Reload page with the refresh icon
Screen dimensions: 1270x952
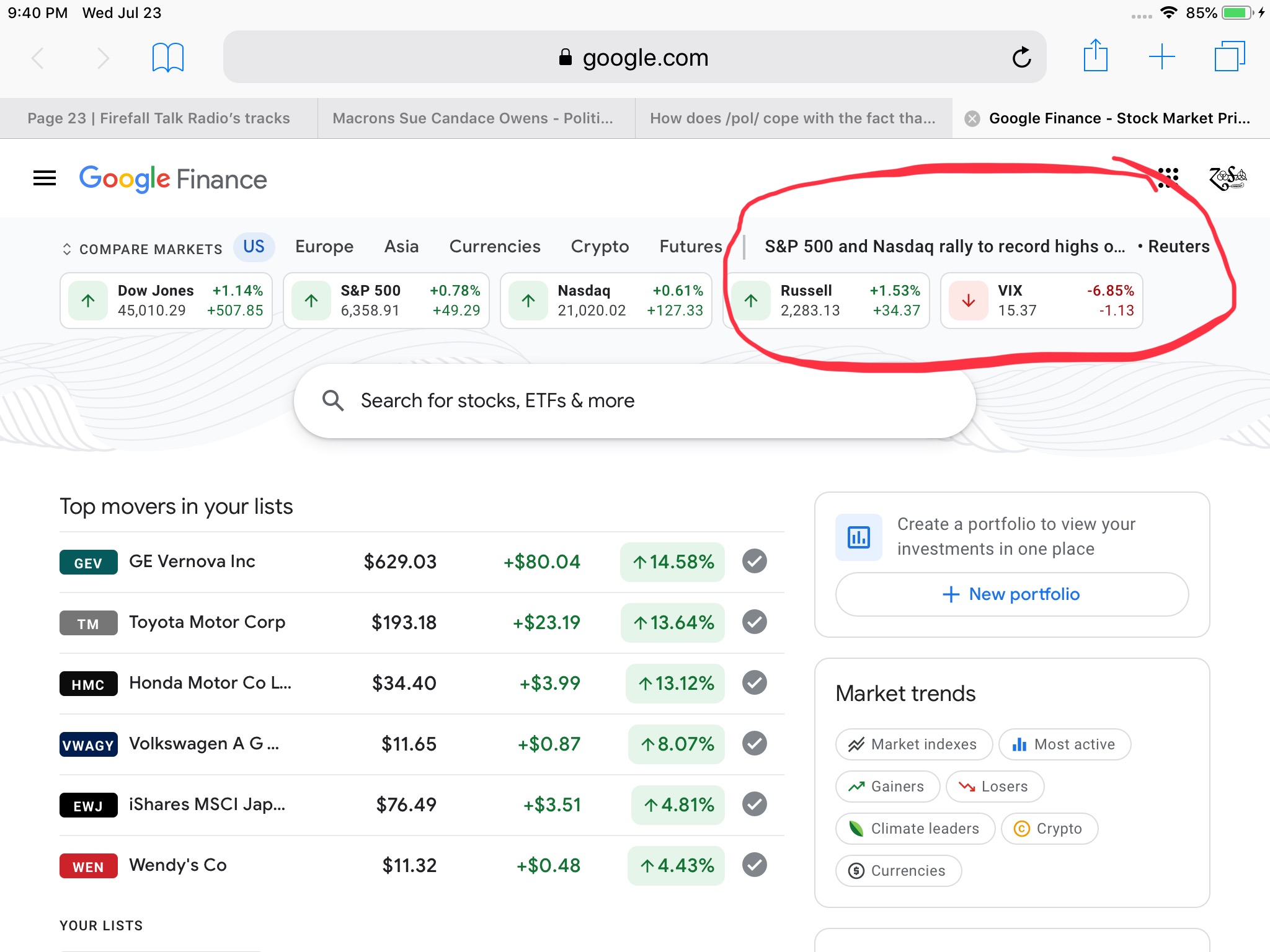tap(1021, 58)
